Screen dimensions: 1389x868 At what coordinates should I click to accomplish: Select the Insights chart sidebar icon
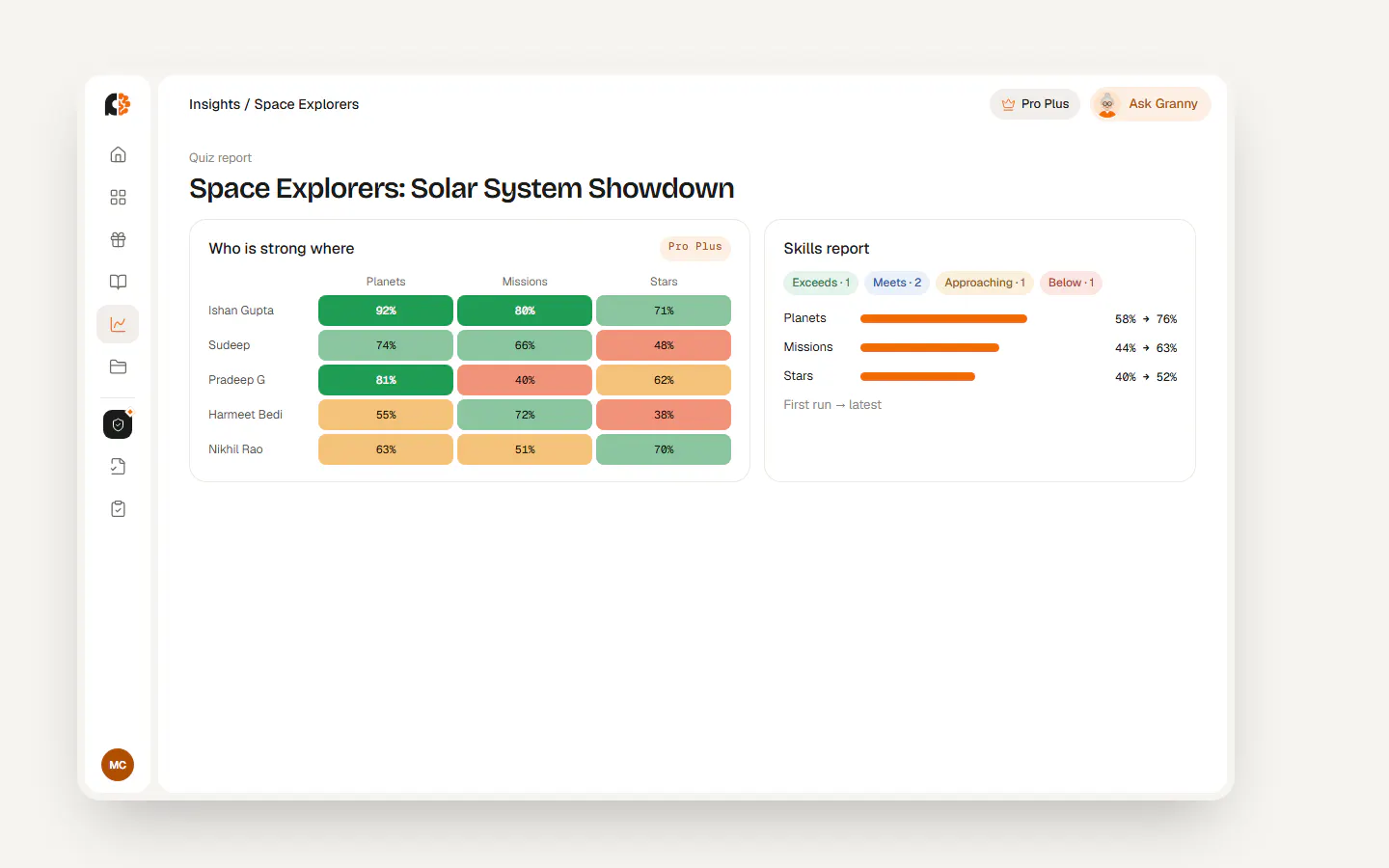[x=118, y=324]
